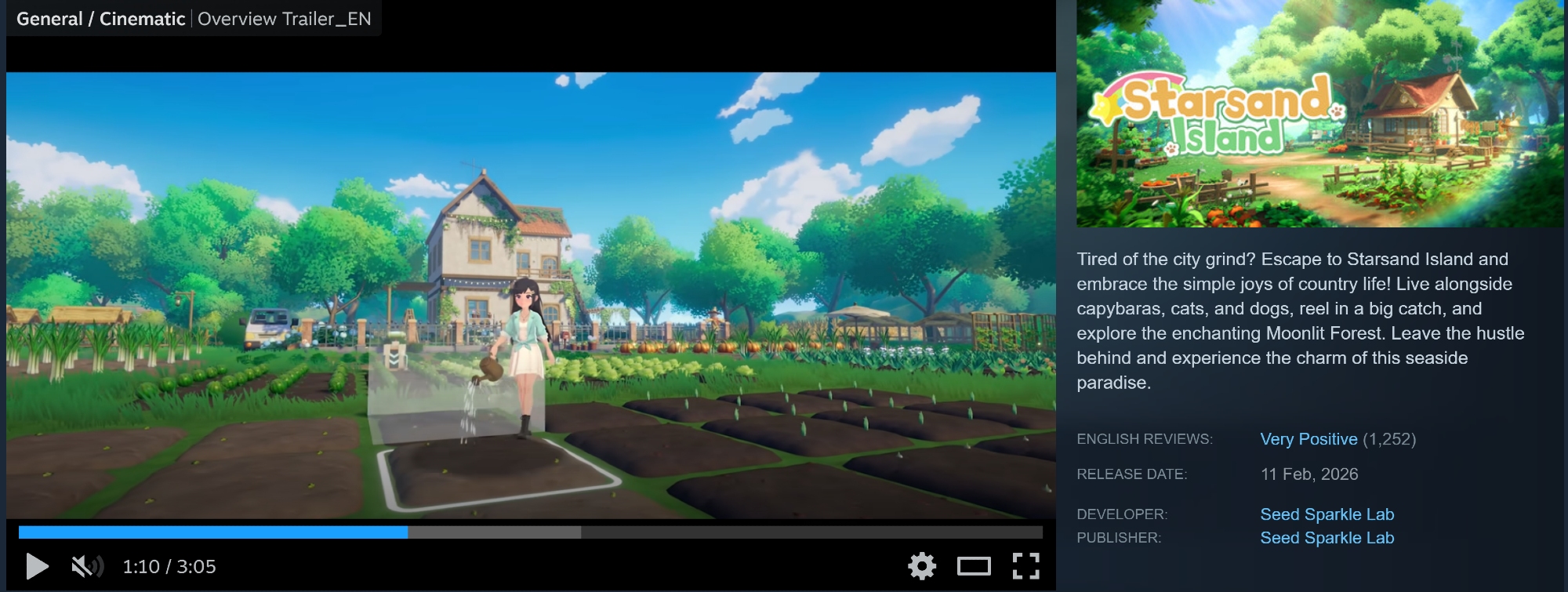
Task: Open developer Seed Sparkle Lab link
Action: click(x=1327, y=514)
